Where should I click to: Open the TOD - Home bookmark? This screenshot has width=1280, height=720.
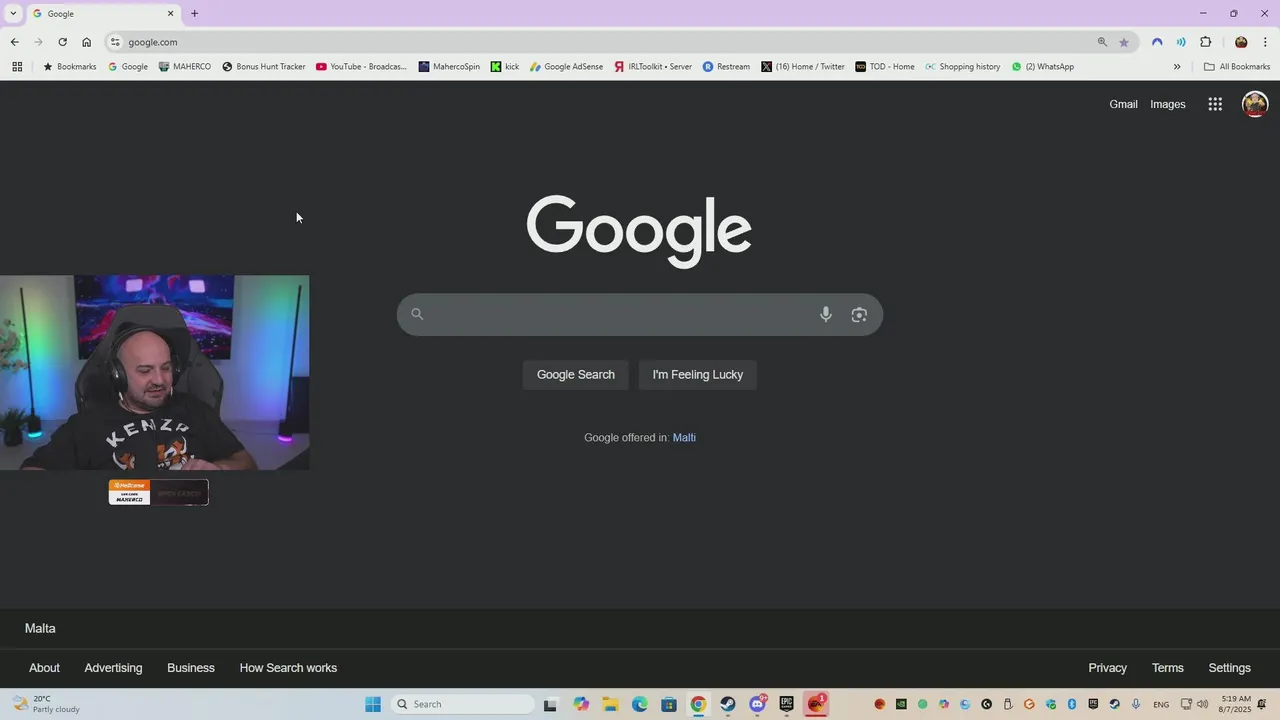885,67
